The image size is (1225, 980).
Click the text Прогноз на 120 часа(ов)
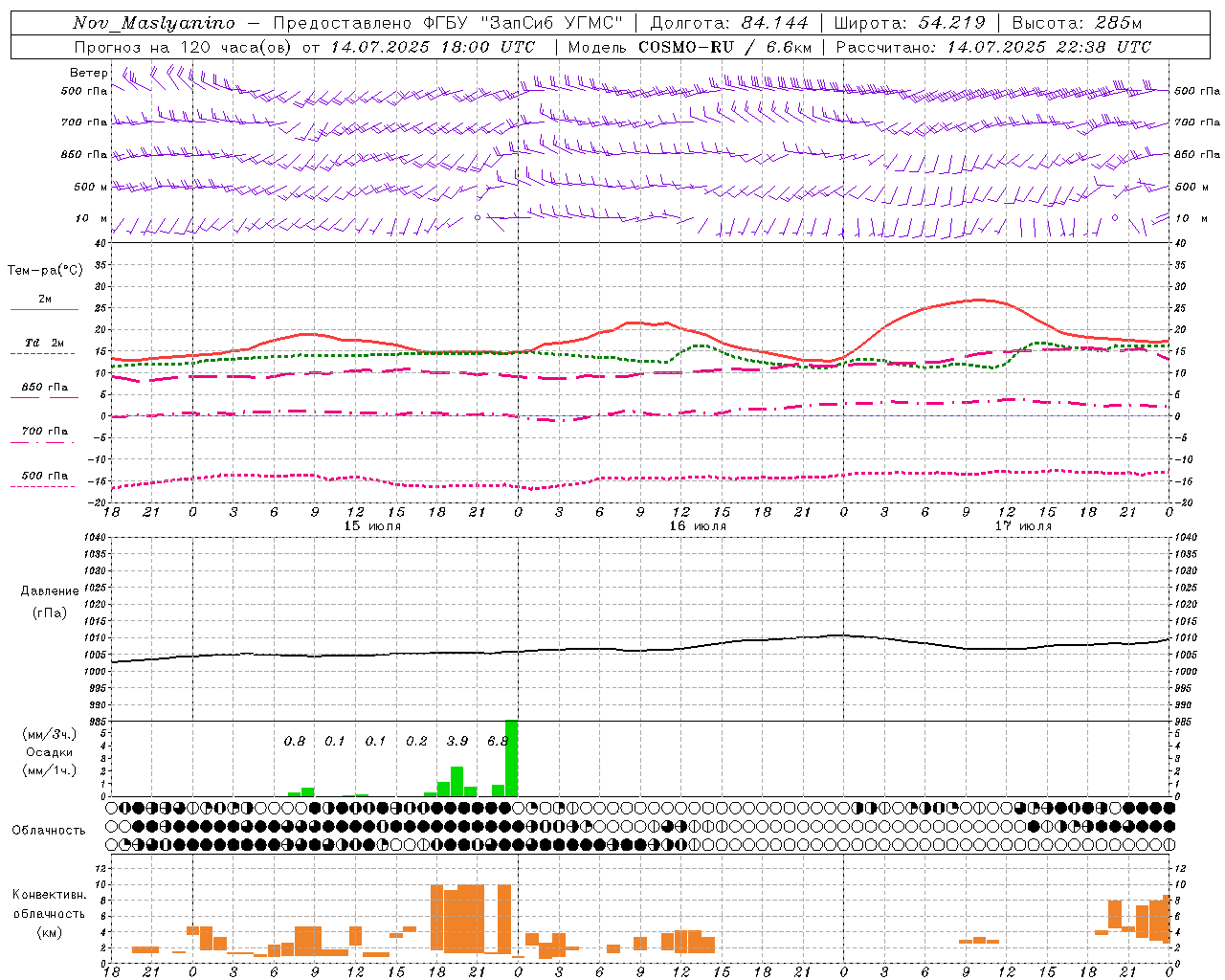(184, 47)
